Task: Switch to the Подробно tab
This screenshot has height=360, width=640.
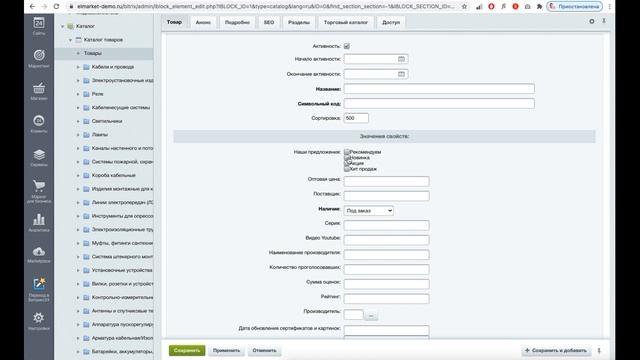Action: 237,22
